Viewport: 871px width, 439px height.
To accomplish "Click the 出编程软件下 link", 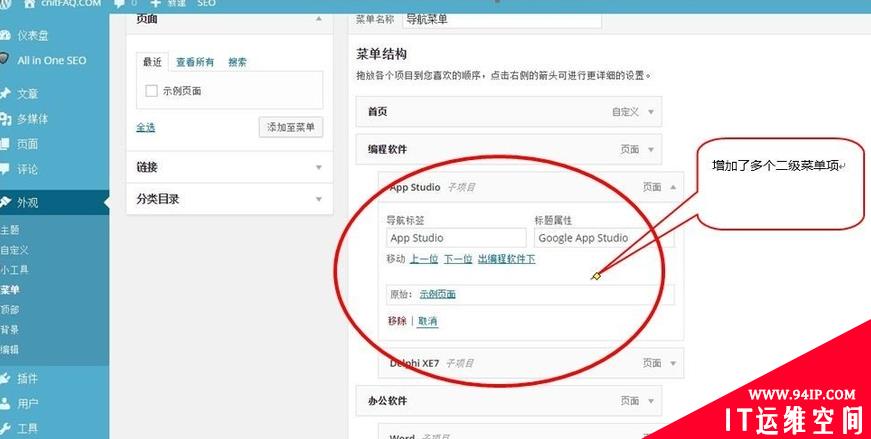I will (x=507, y=259).
